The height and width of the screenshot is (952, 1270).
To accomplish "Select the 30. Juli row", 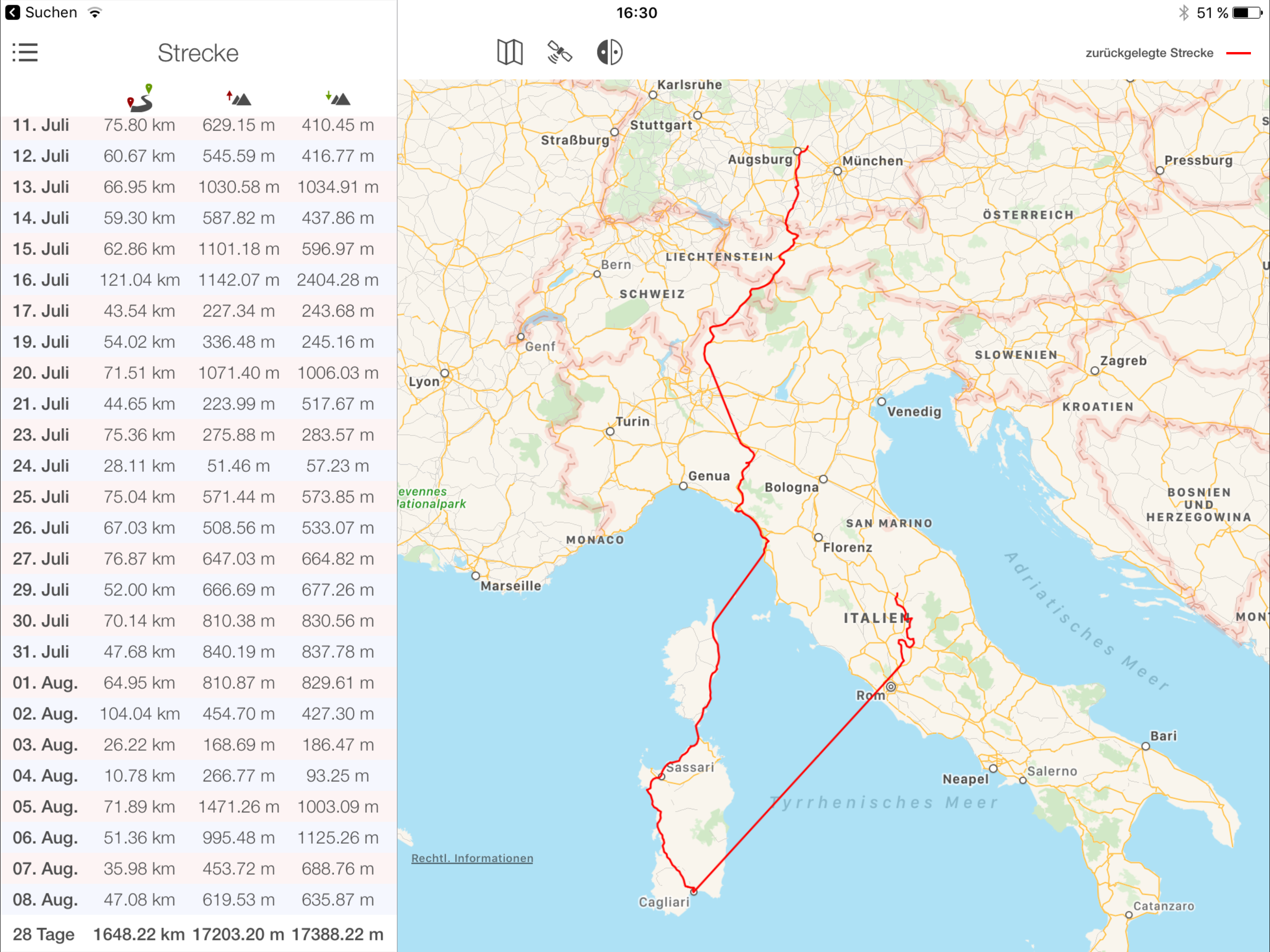I will [x=198, y=621].
